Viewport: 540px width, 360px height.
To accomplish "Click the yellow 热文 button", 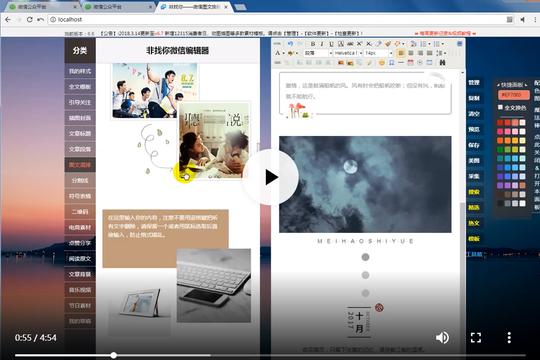I will [x=474, y=223].
